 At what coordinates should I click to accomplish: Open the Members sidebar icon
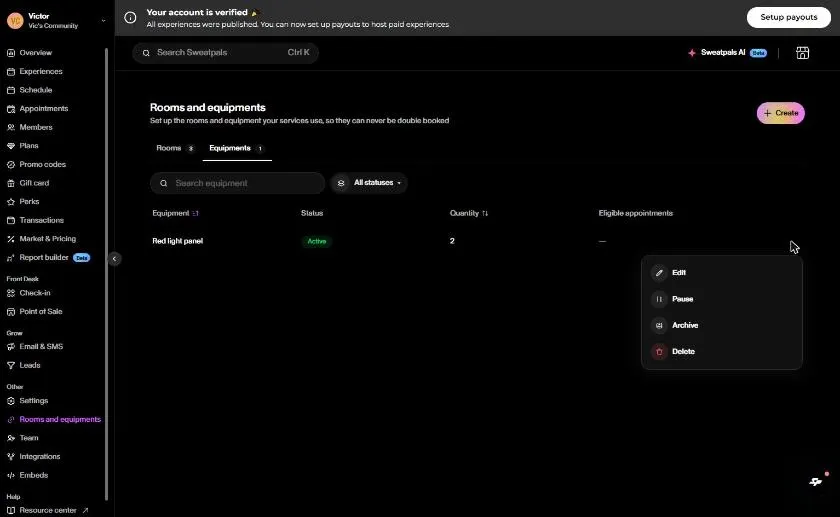[11, 128]
